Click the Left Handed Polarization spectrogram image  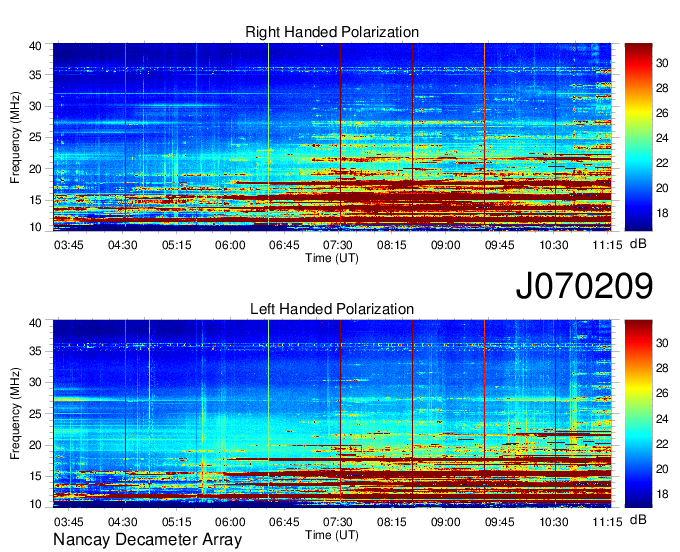click(332, 414)
